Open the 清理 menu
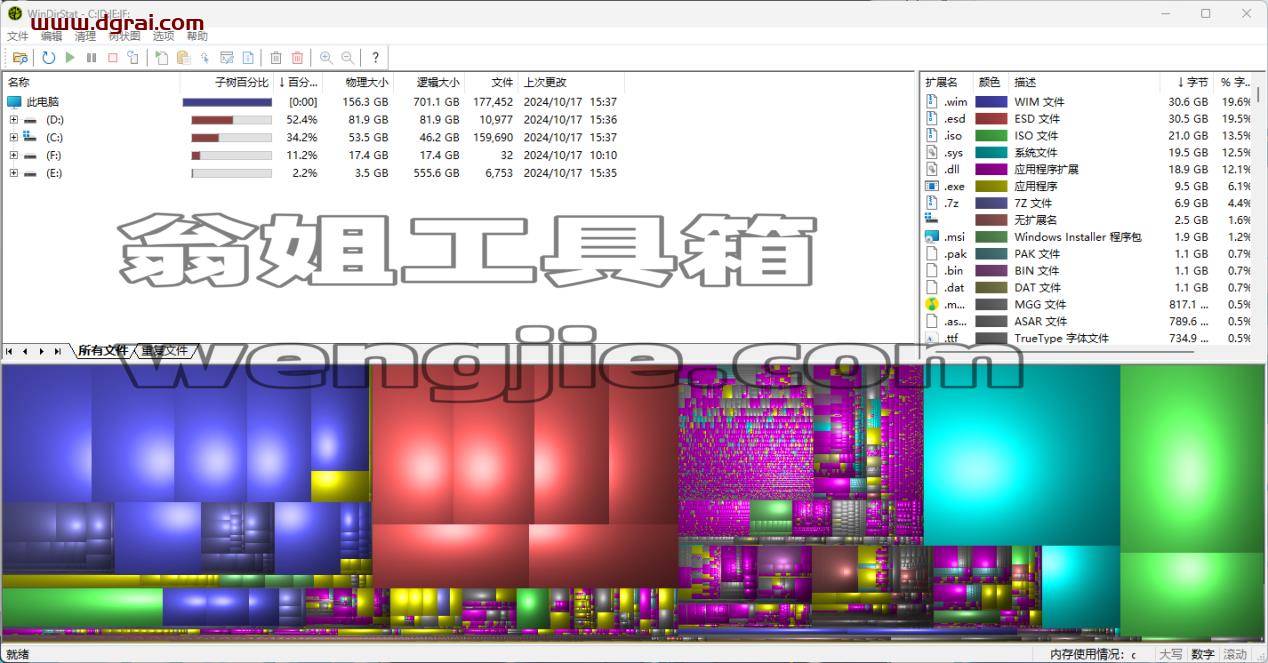The height and width of the screenshot is (663, 1268). click(x=85, y=36)
